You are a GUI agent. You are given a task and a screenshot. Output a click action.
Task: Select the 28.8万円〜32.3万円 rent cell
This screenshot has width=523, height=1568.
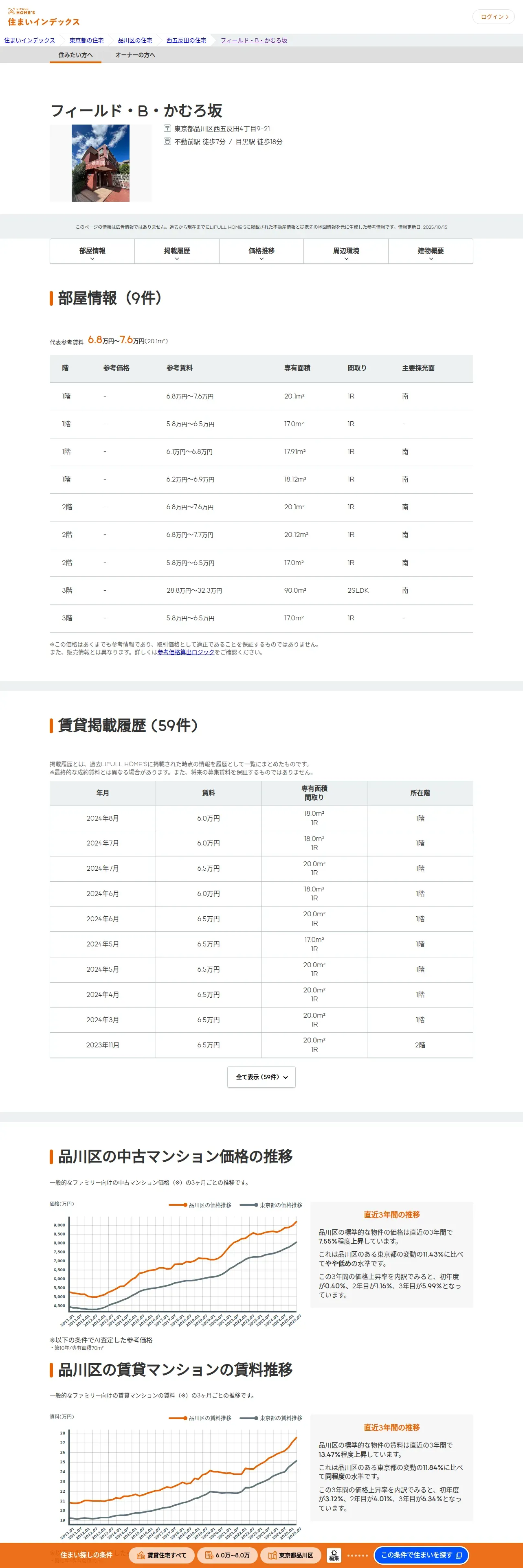click(x=193, y=590)
